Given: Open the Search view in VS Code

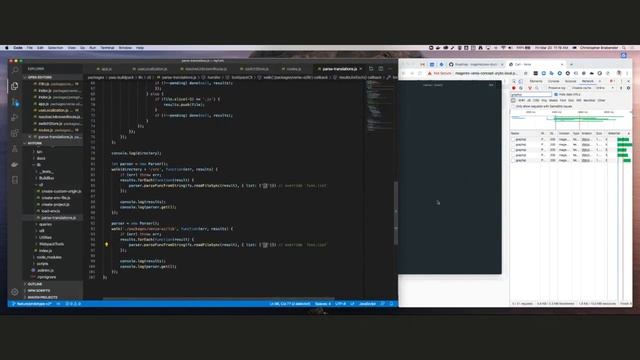Looking at the screenshot, I should (x=15, y=71).
